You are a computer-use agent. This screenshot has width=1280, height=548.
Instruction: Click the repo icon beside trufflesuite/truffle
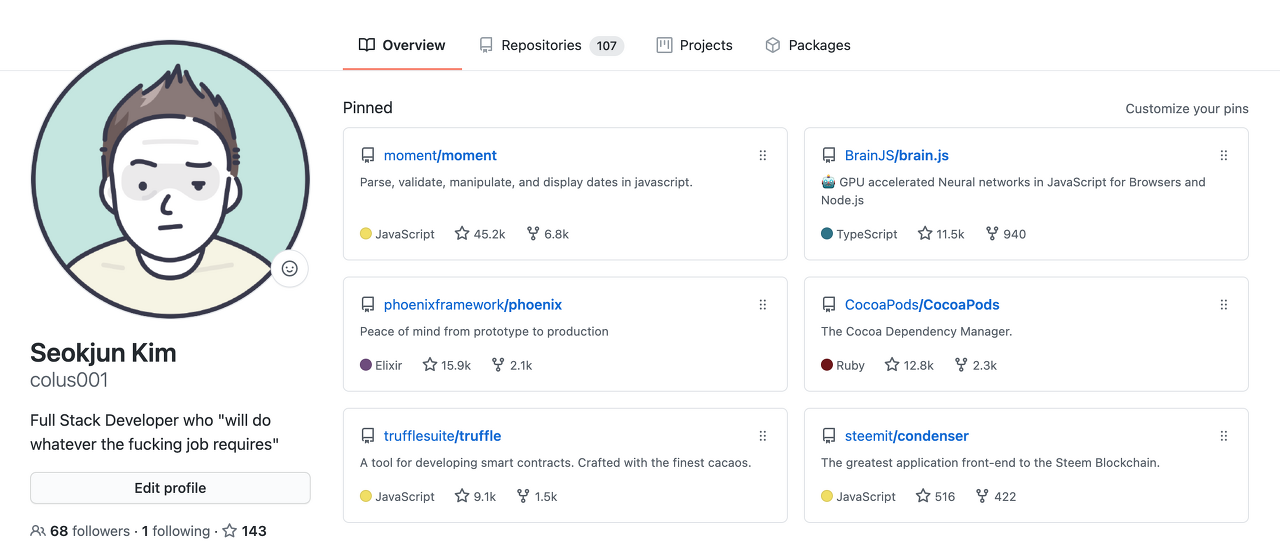pyautogui.click(x=368, y=435)
